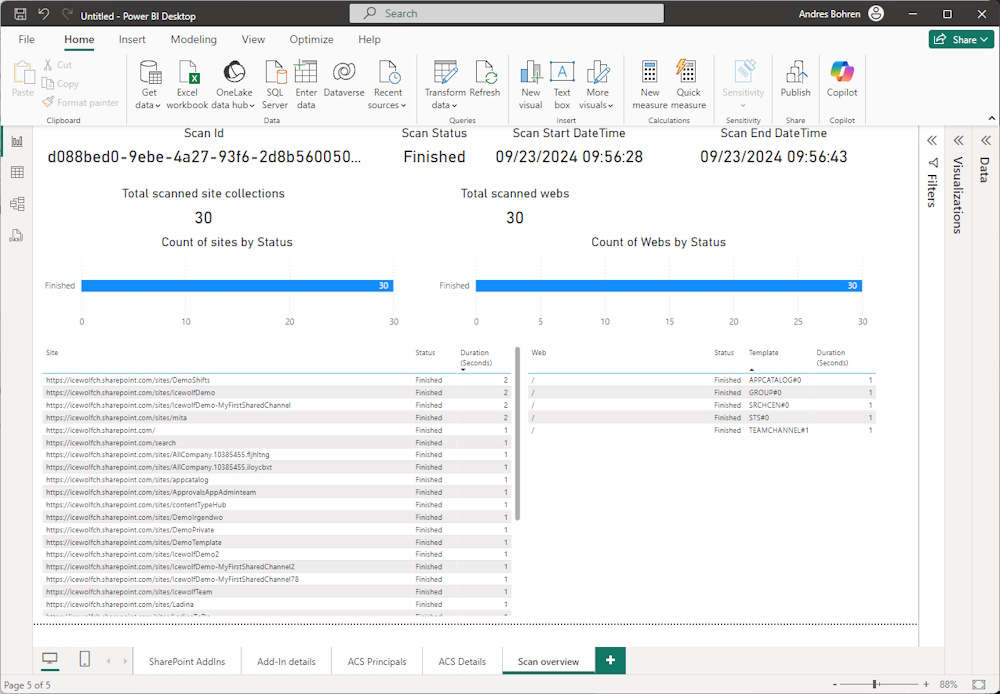Switch to the Insert ribbon tab

pos(132,40)
